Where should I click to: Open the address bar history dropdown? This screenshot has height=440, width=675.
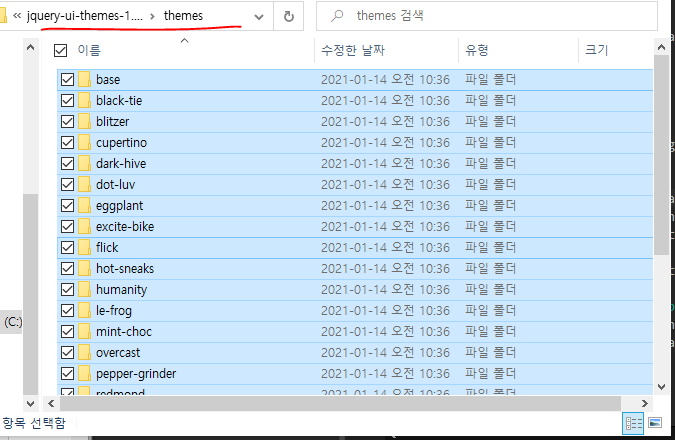259,17
